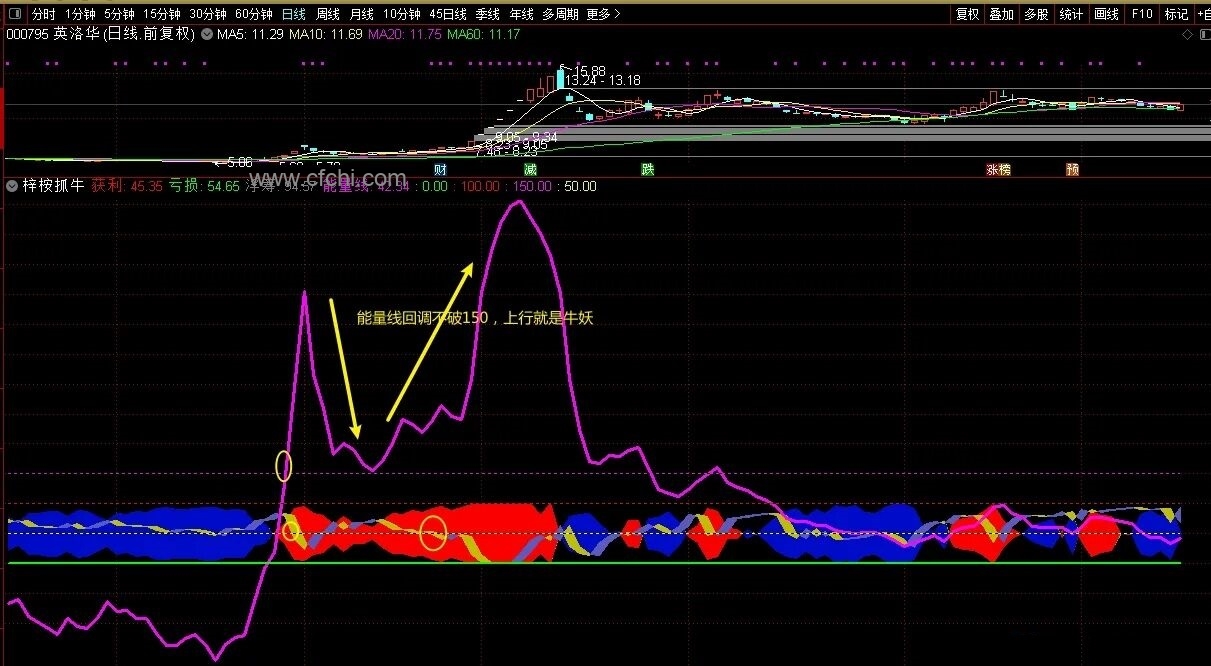Select the 10分钟 period tab
The image size is (1211, 666).
(402, 14)
